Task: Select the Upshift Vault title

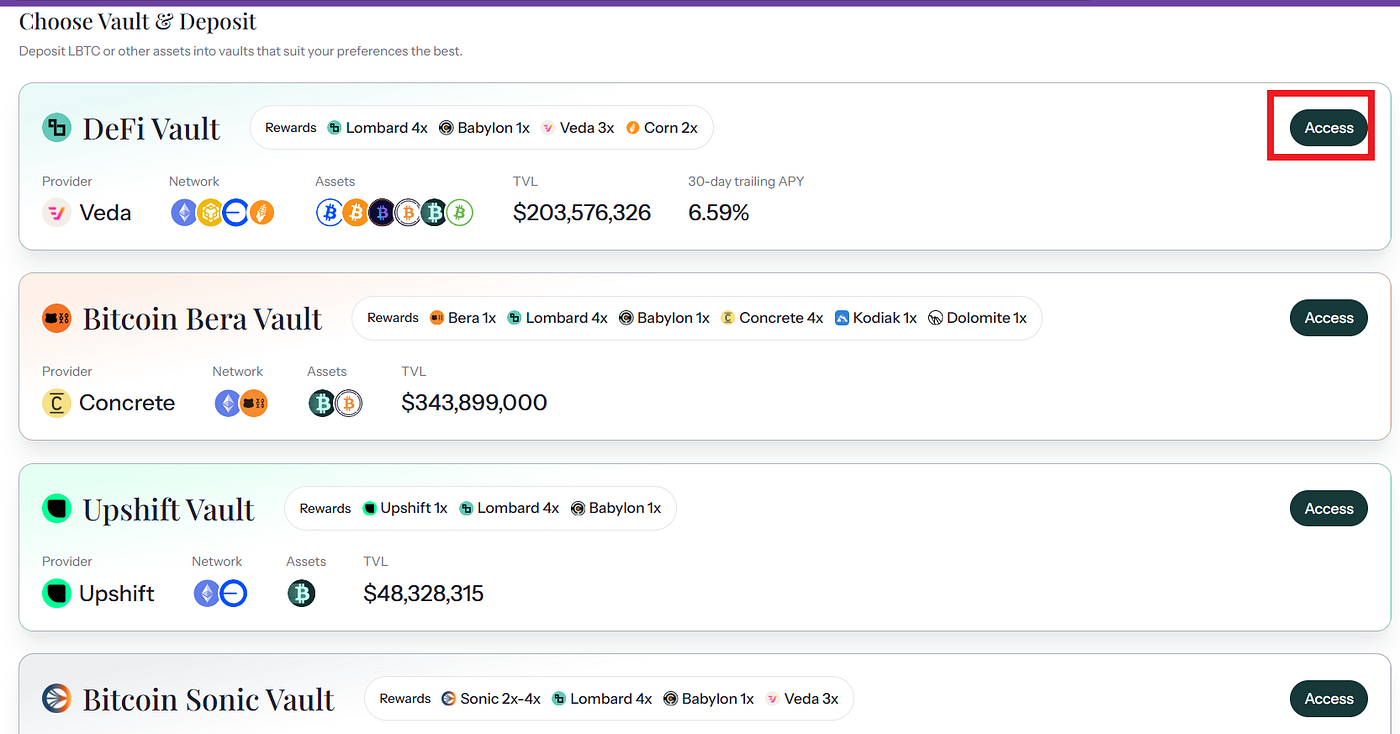Action: click(x=168, y=509)
